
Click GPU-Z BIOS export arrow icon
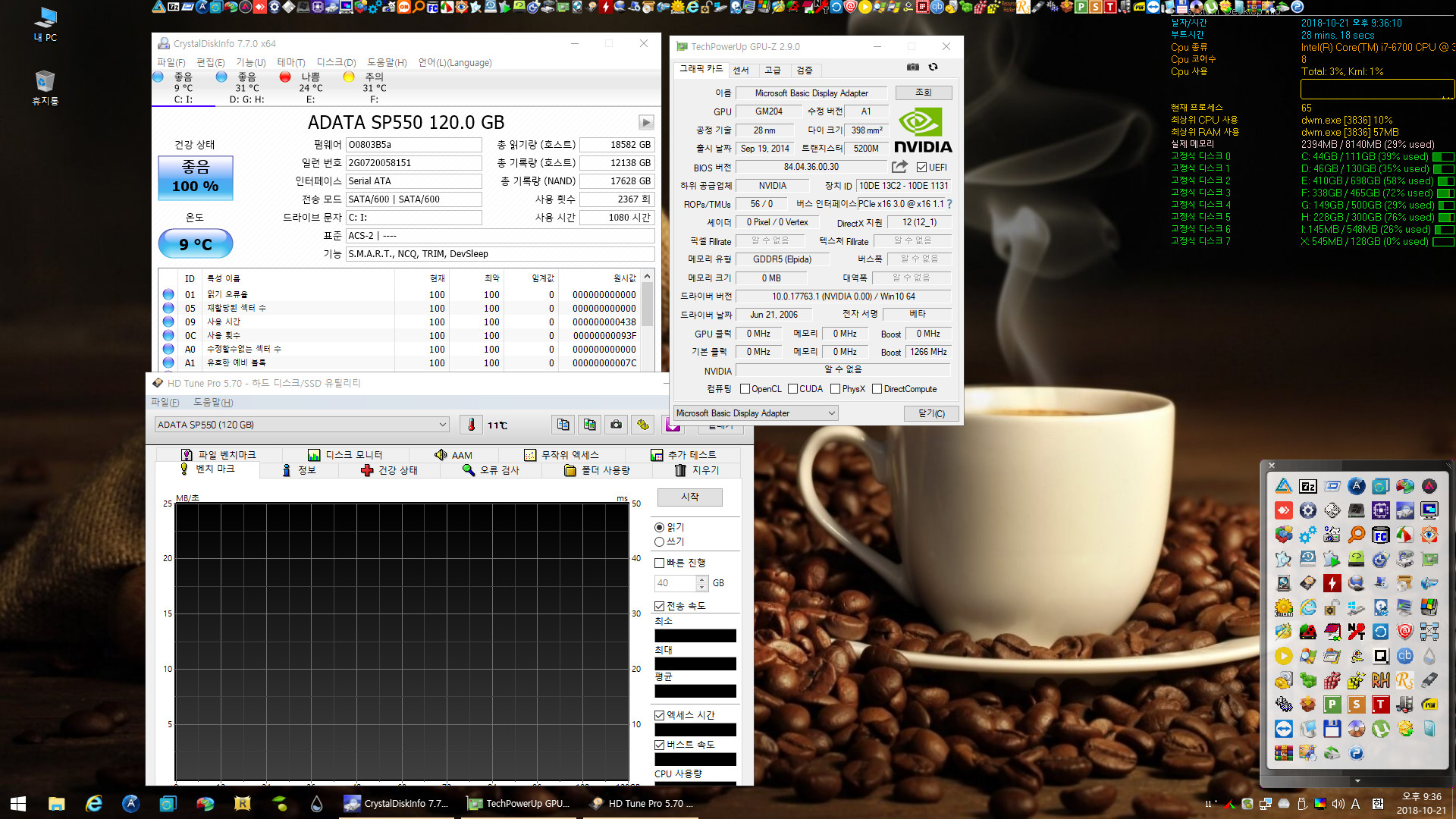click(899, 167)
